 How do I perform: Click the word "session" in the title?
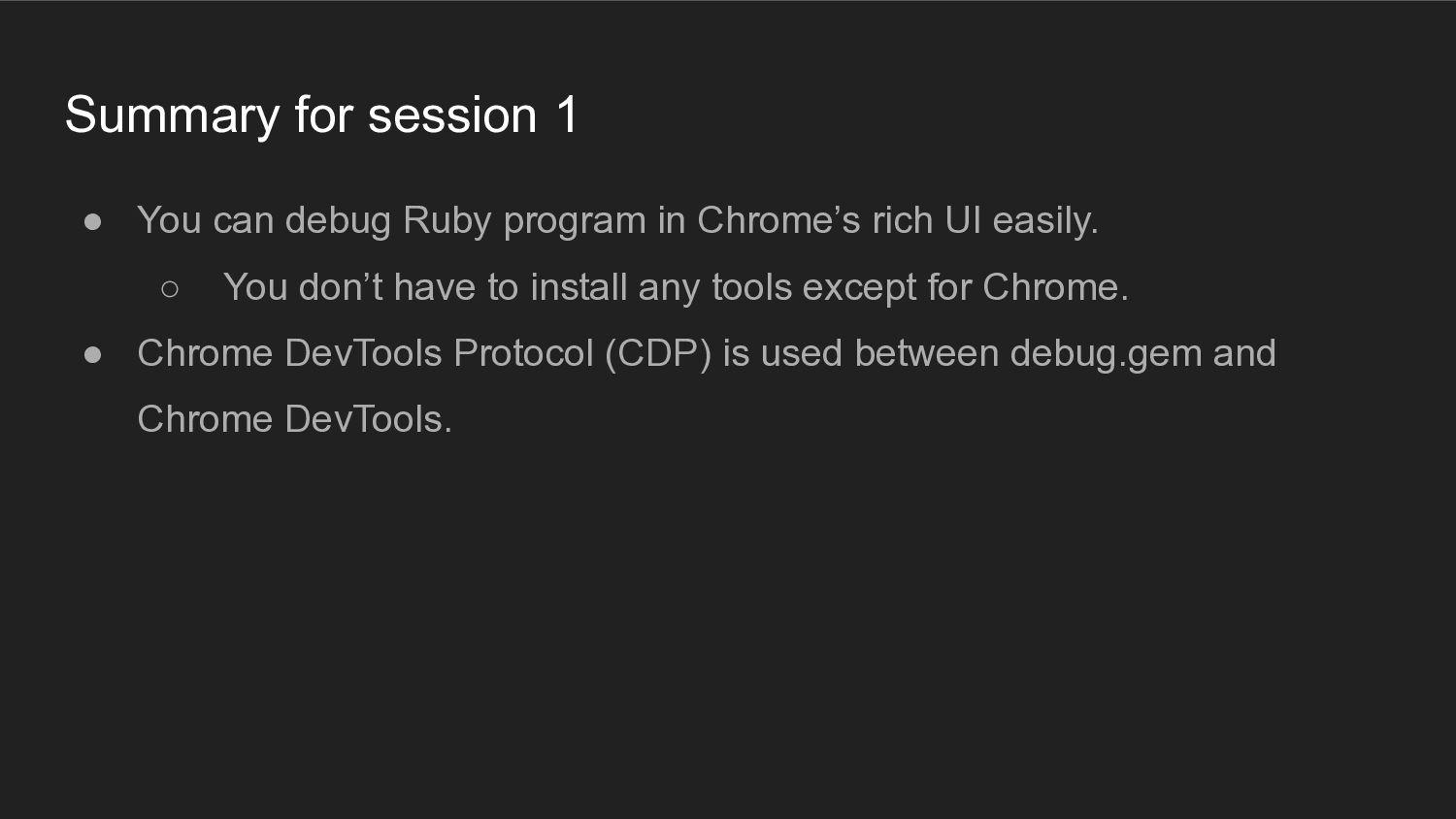click(x=452, y=115)
